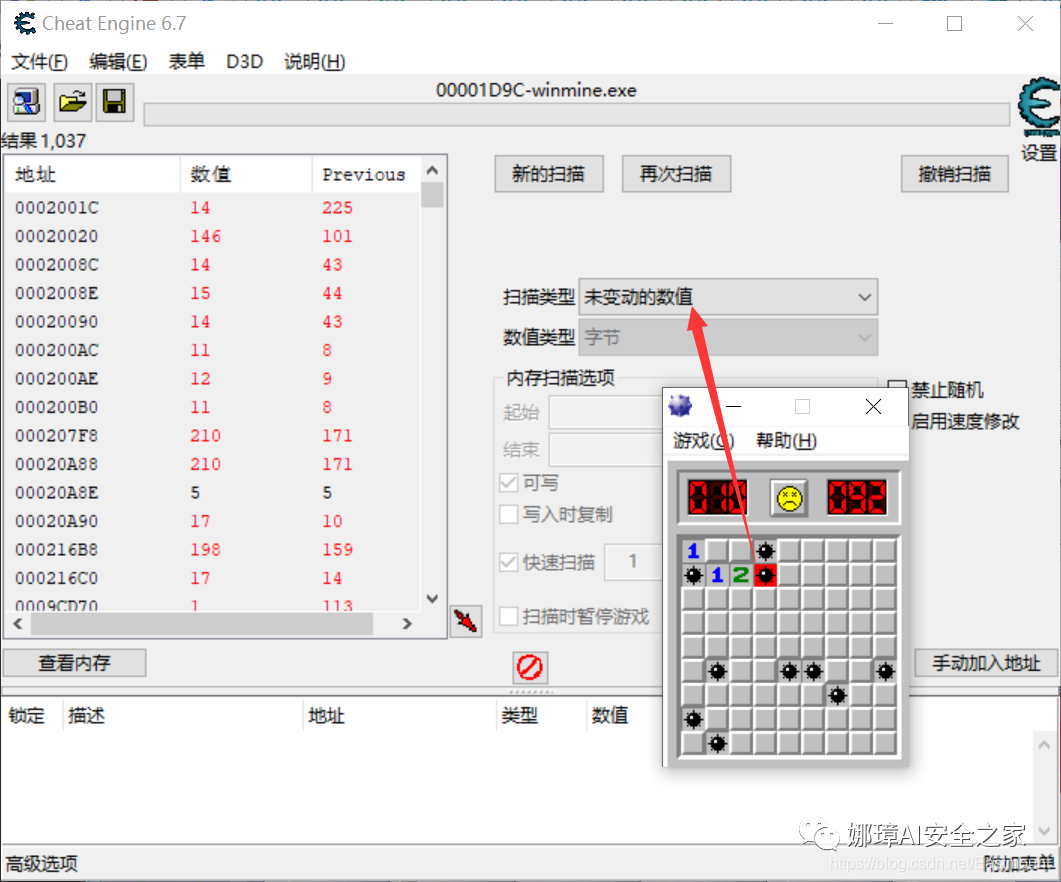Open the 文件(F) menu

[39, 62]
